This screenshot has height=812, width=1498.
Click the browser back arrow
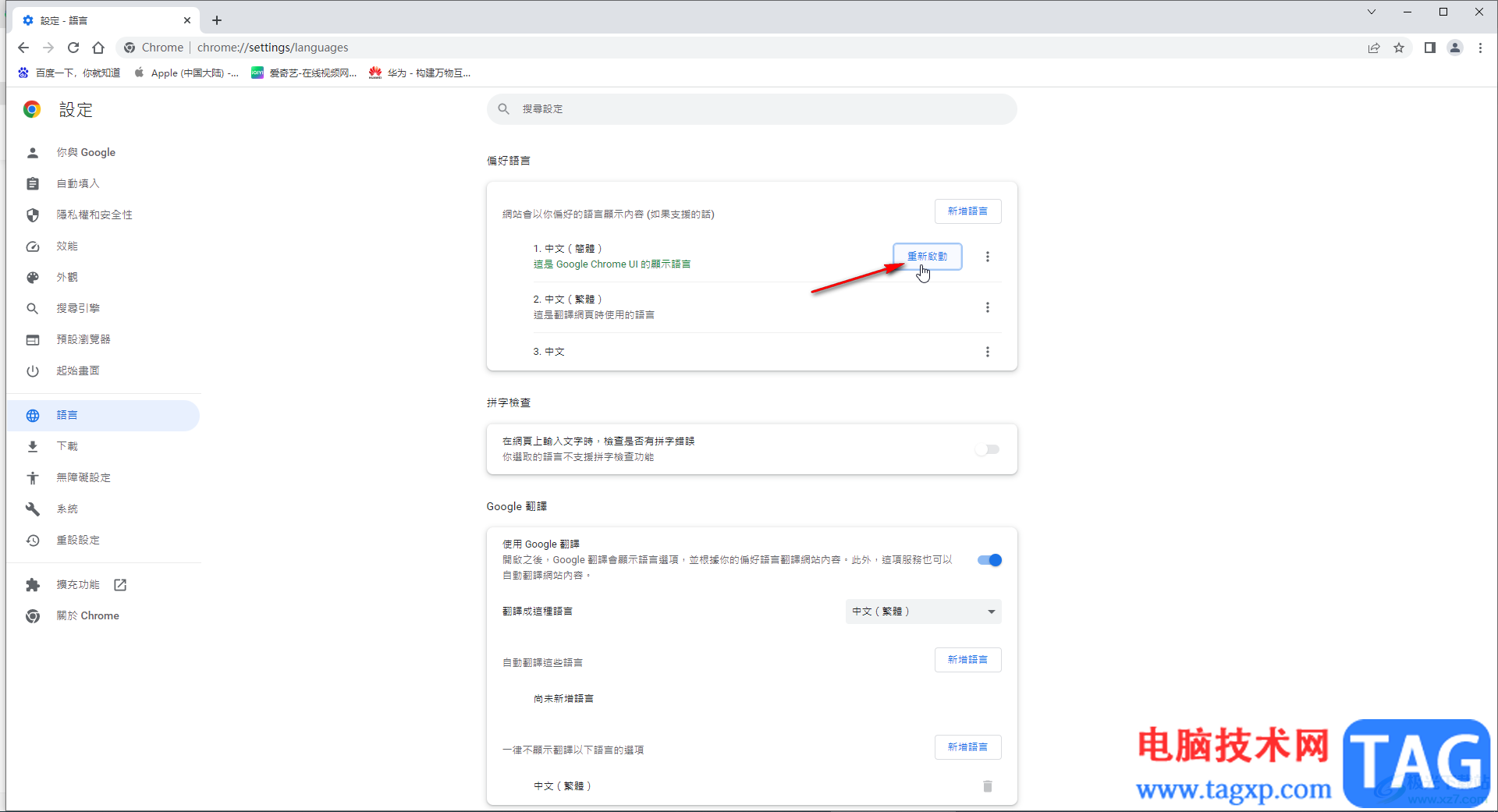tap(23, 48)
